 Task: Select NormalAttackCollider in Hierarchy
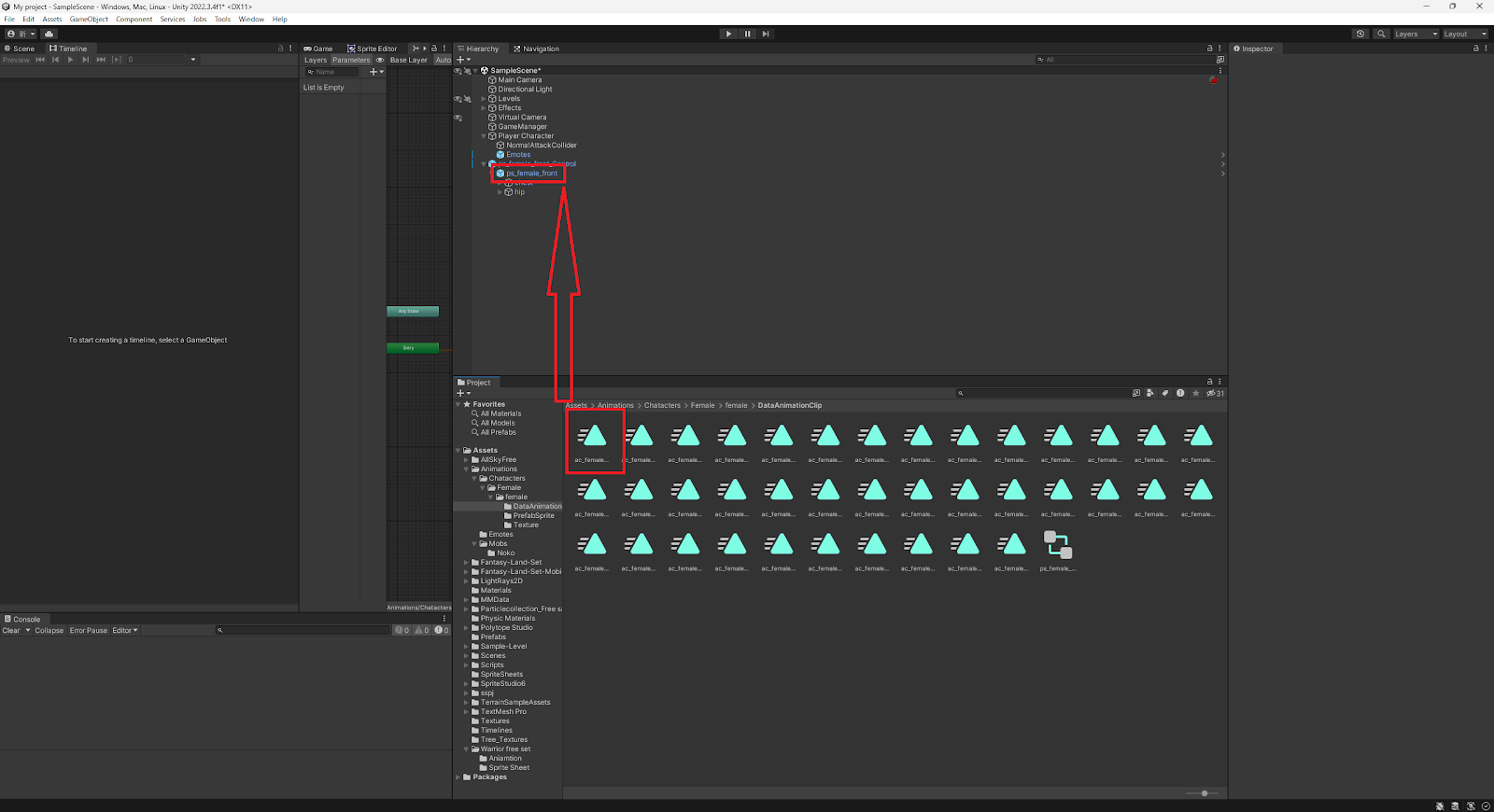click(x=542, y=145)
